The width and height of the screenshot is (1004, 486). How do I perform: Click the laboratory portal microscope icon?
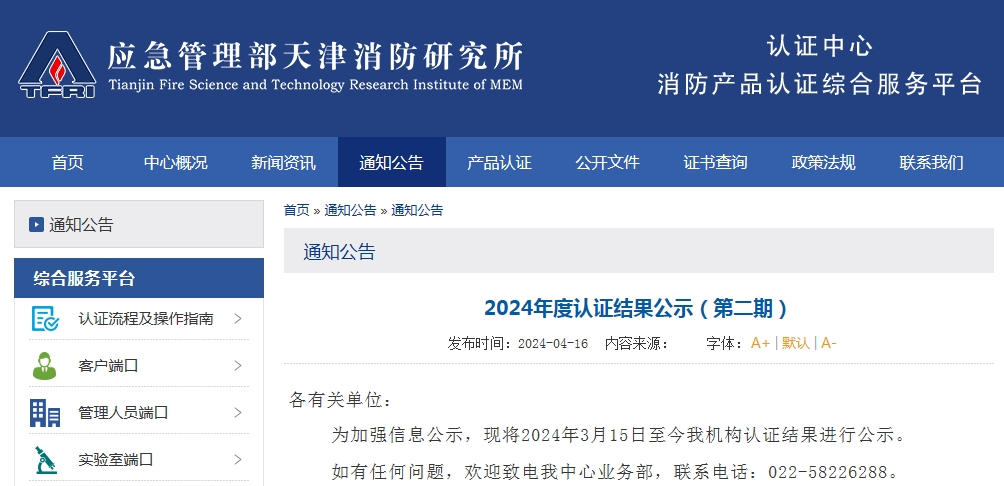45,459
